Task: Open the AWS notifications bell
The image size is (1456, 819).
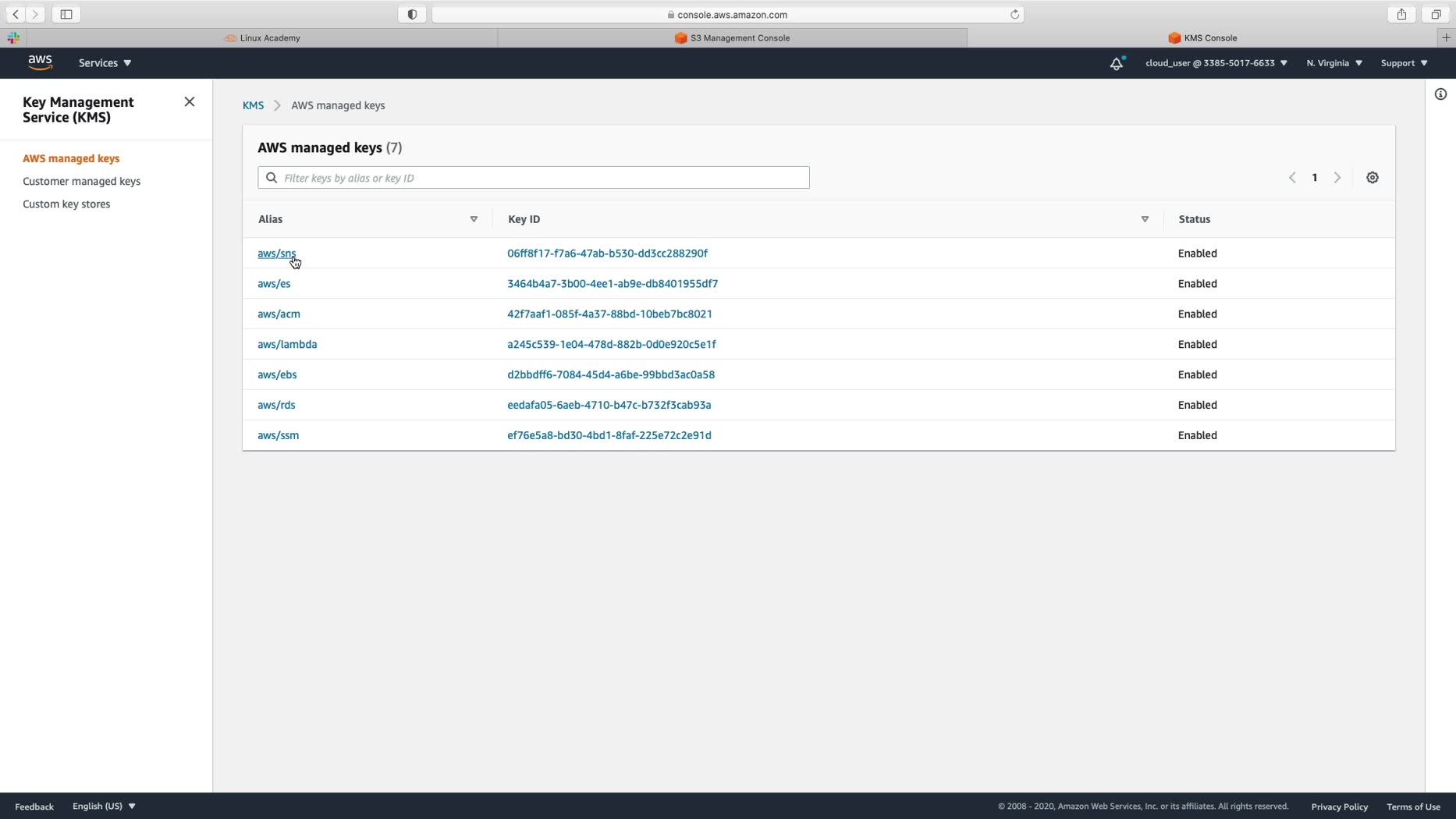Action: point(1117,63)
